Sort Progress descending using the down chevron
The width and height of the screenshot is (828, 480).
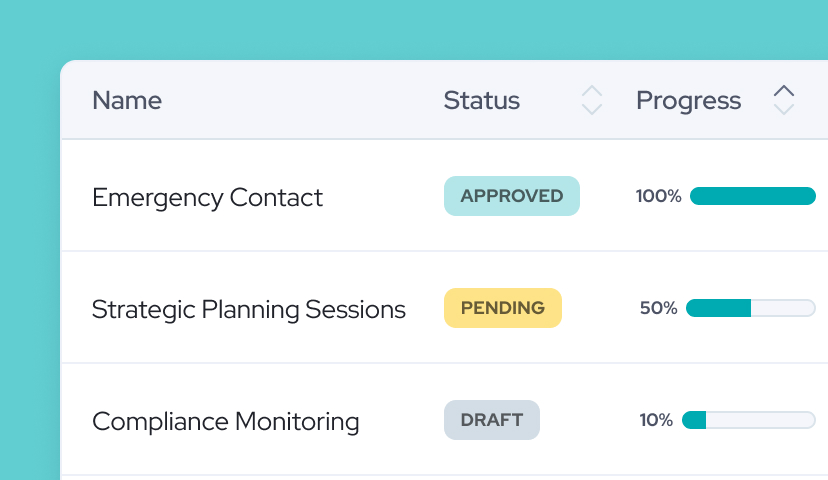pos(784,108)
